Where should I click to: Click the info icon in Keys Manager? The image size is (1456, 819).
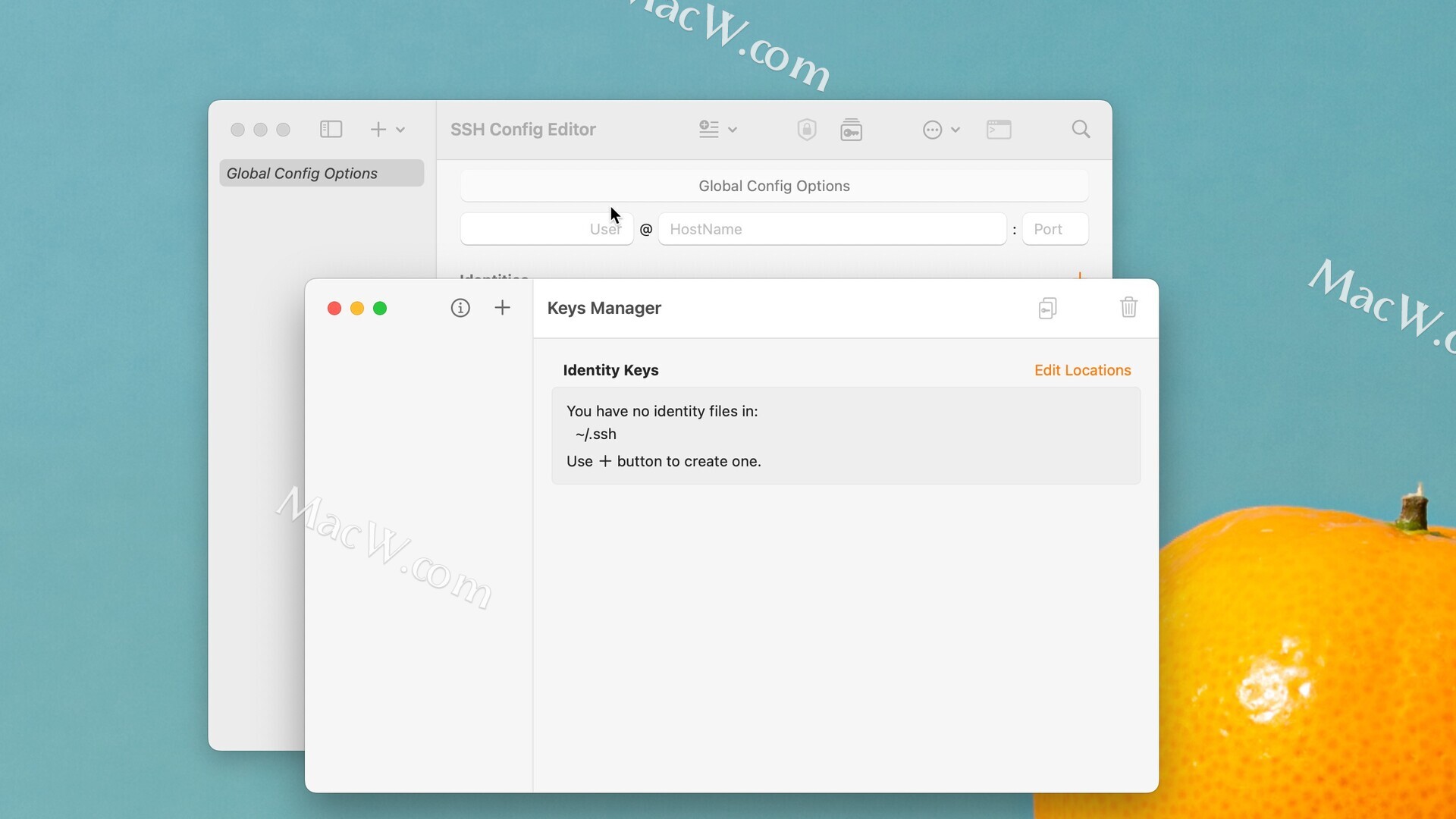point(460,308)
